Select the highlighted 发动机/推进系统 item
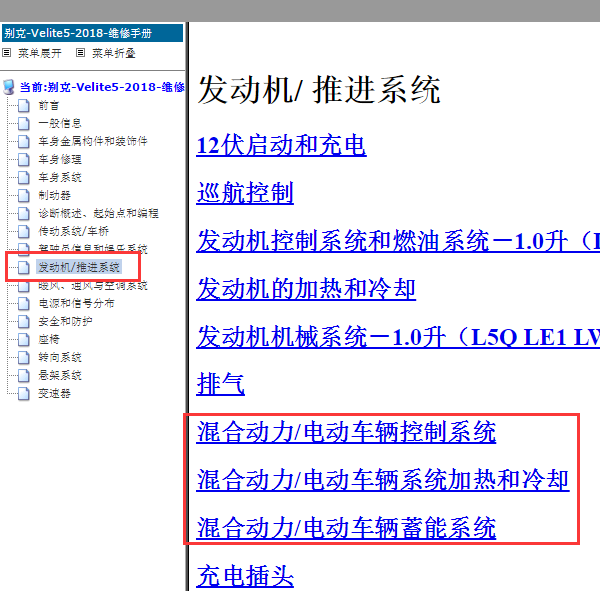The image size is (600, 591). coord(79,267)
